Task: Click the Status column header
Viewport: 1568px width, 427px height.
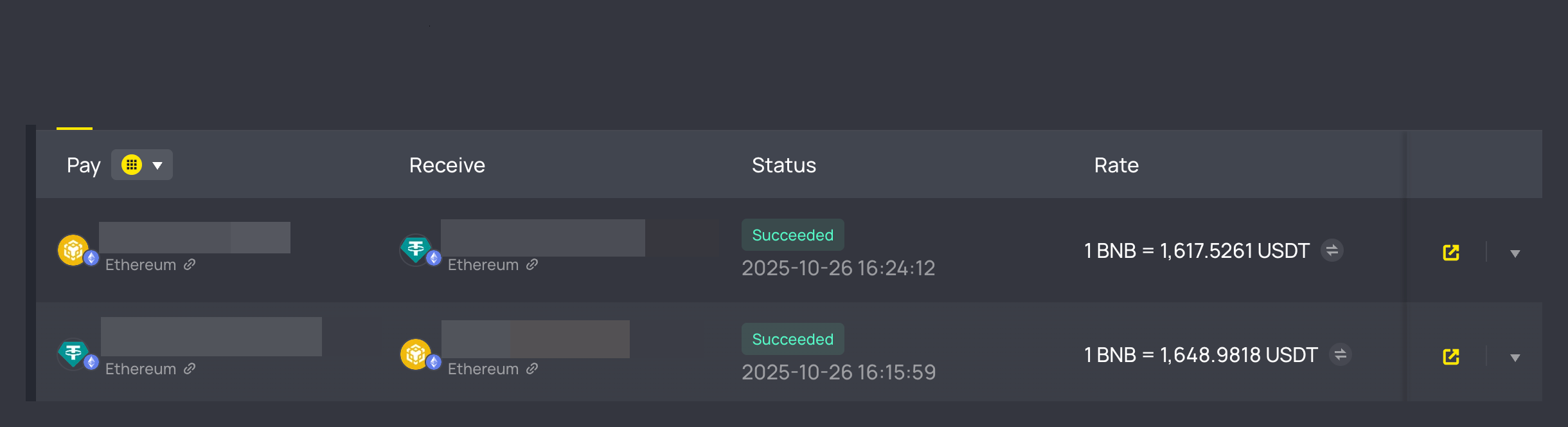Action: coord(783,165)
